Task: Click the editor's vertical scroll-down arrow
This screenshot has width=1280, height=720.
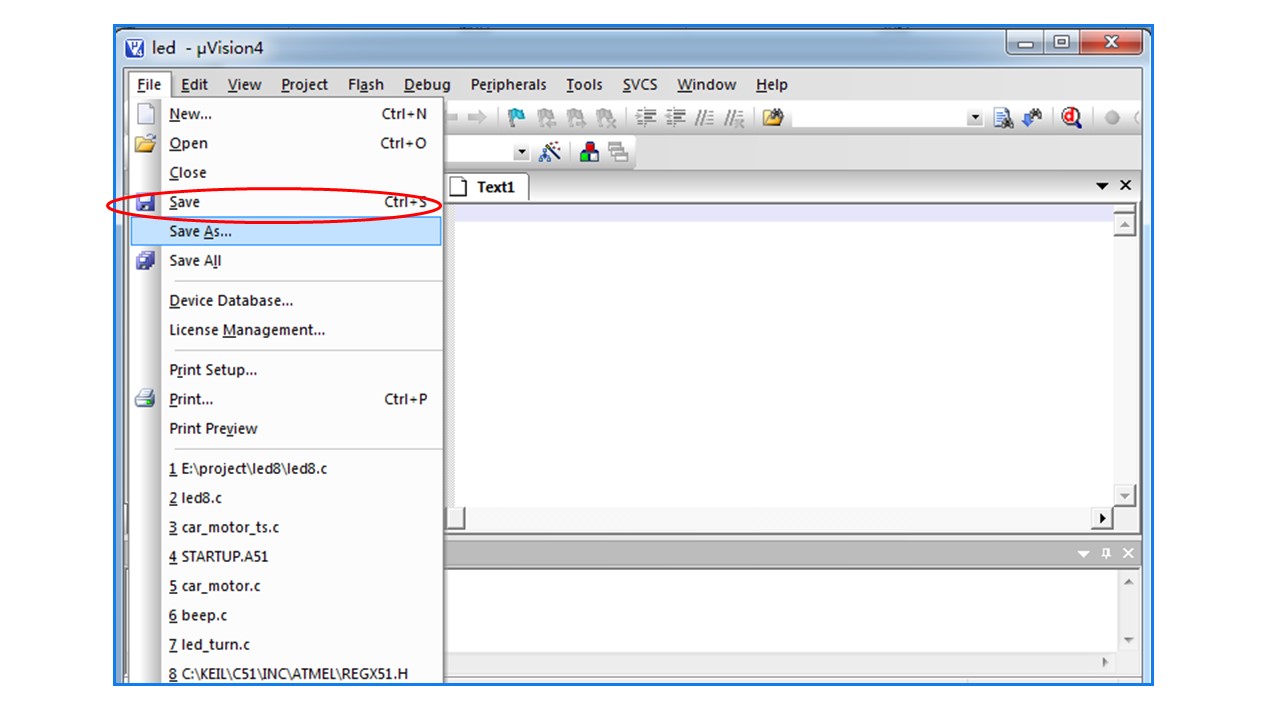Action: click(1125, 496)
